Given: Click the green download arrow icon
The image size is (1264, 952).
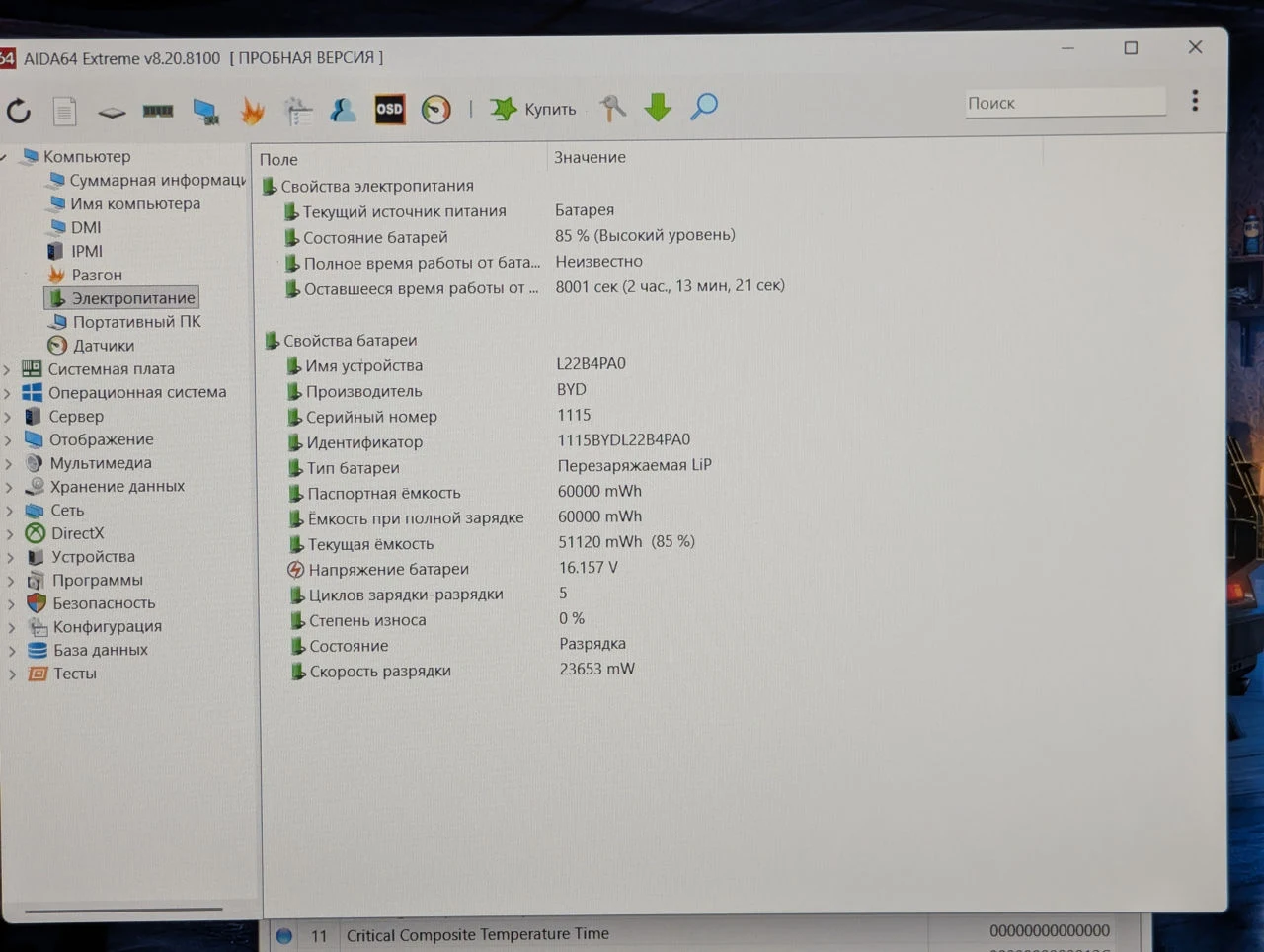Looking at the screenshot, I should 658,106.
